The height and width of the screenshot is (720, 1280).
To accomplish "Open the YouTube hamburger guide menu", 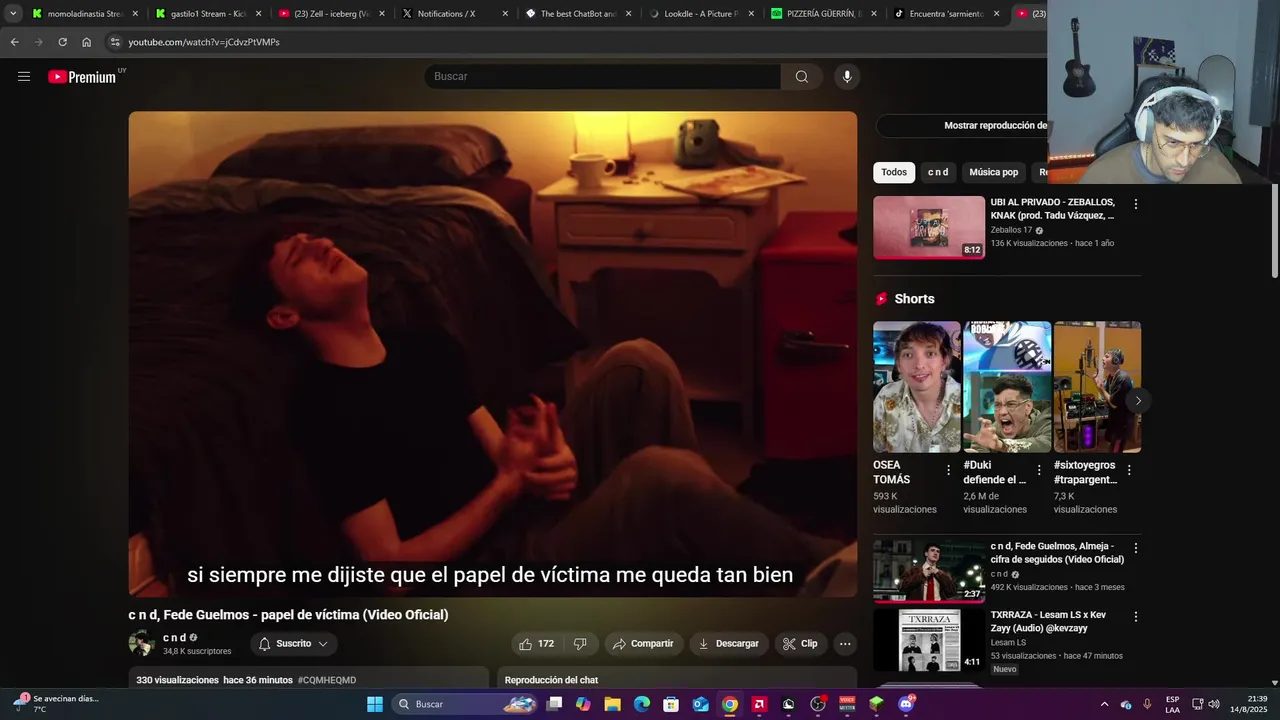I will (x=24, y=76).
